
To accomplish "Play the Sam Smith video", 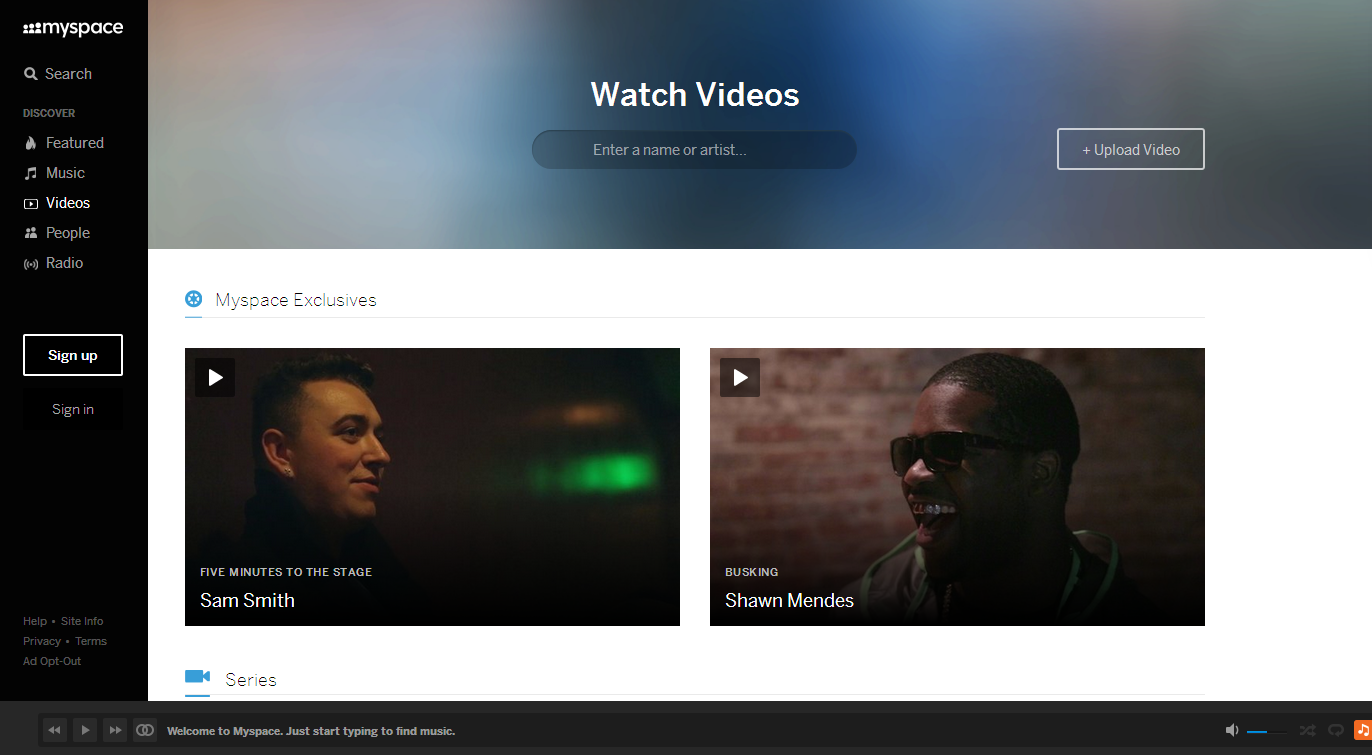I will pos(215,378).
